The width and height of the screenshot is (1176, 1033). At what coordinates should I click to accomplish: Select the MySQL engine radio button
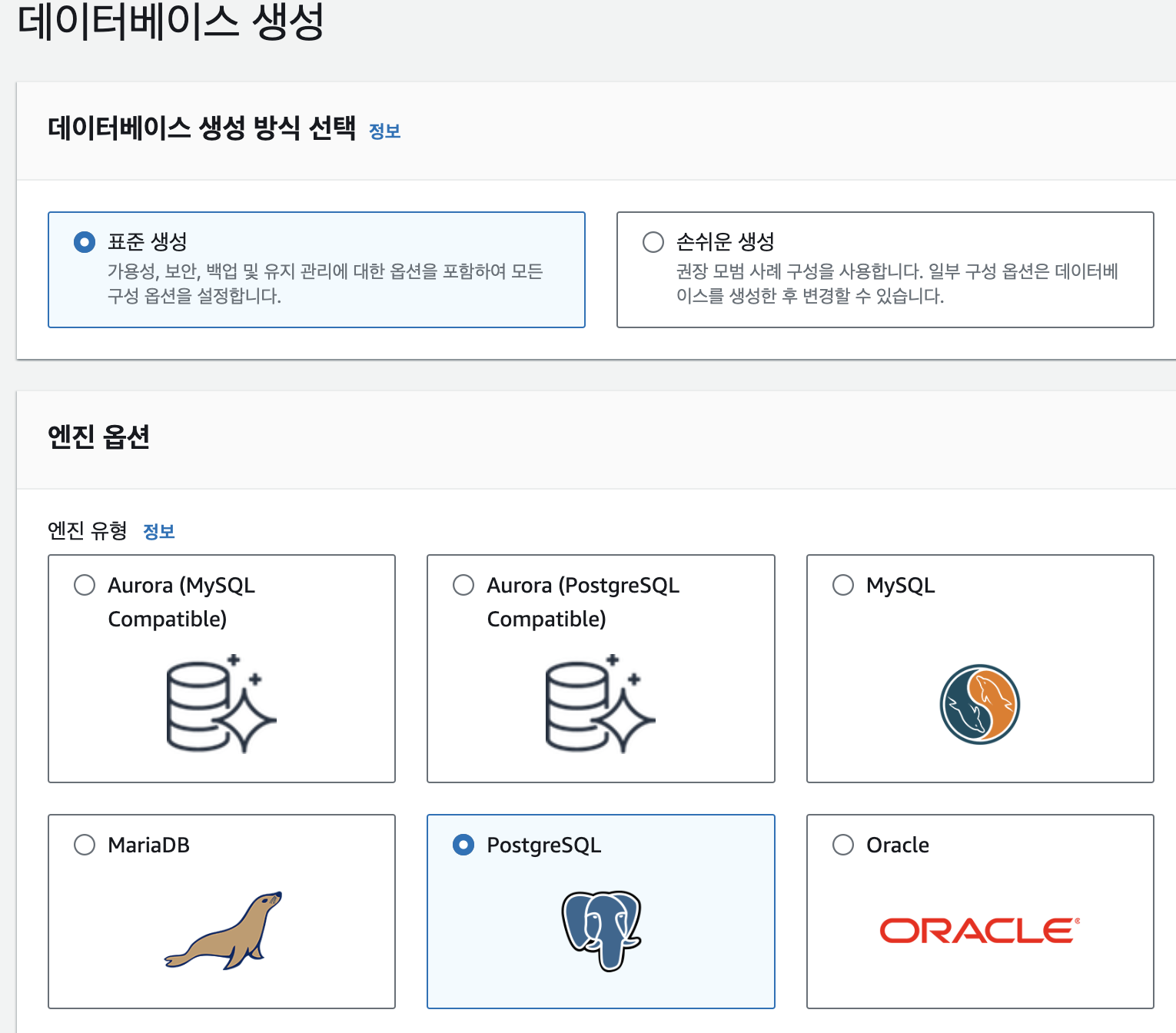point(843,585)
